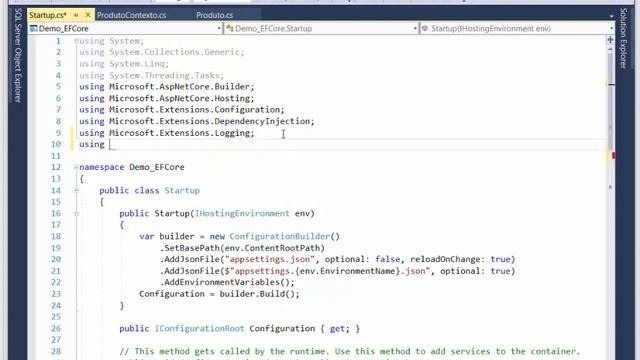Open the Startup(IHostingEnvironment env) member dropdown

(x=517, y=29)
